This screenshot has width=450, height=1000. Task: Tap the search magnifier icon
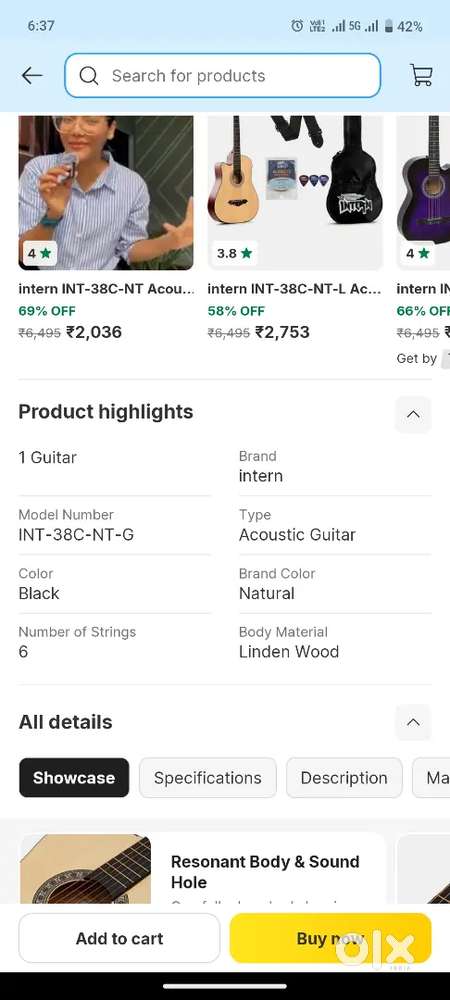pos(89,76)
